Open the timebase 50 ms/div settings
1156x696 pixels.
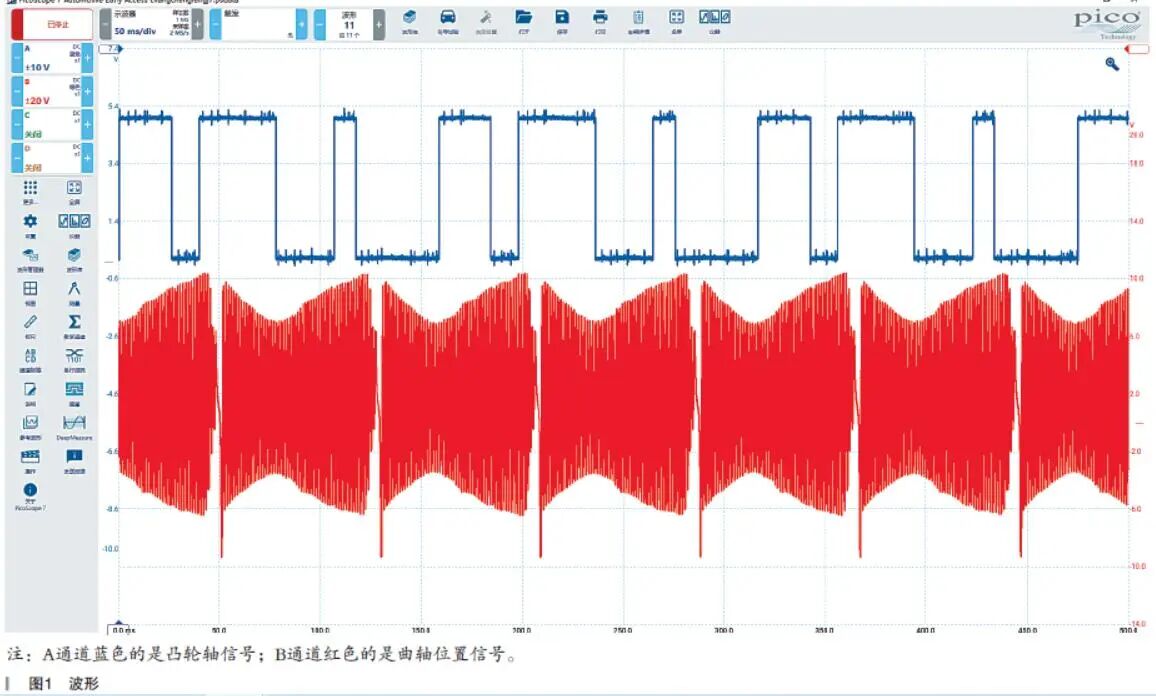click(151, 24)
